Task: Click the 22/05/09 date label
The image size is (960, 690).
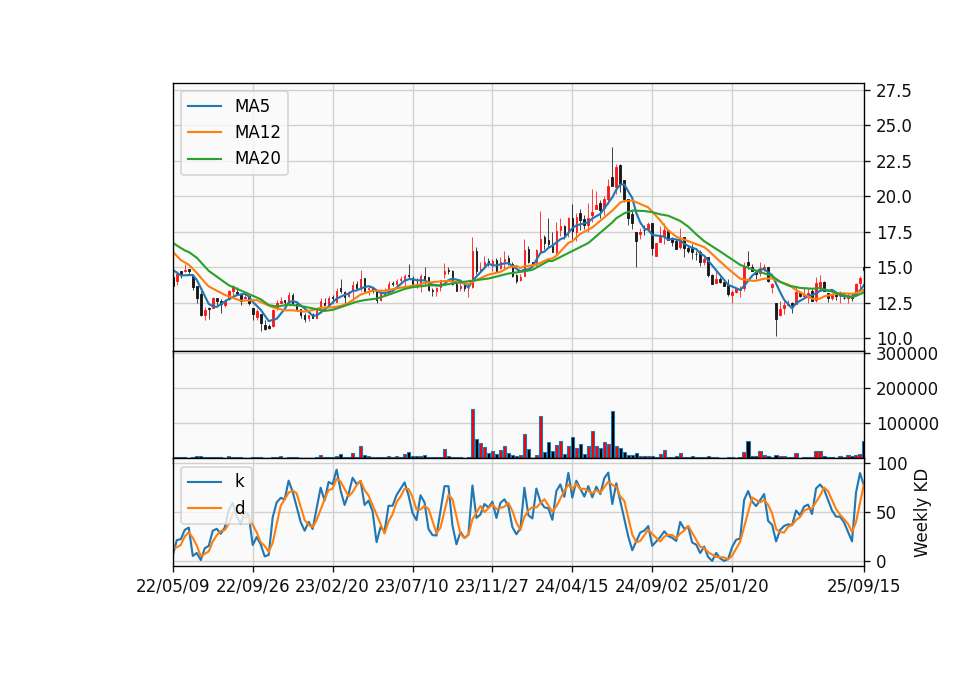Action: 173,586
